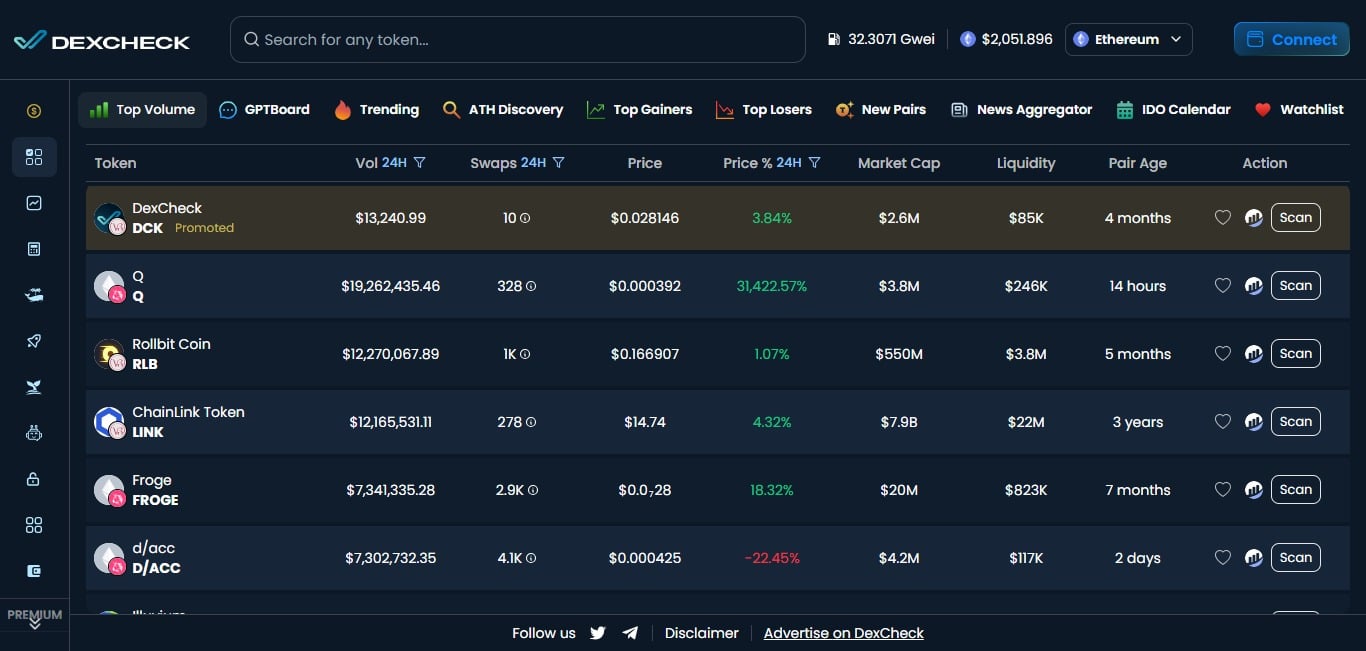Image resolution: width=1366 pixels, height=651 pixels.
Task: Click the Rollbit Coin token logo
Action: [x=108, y=354]
